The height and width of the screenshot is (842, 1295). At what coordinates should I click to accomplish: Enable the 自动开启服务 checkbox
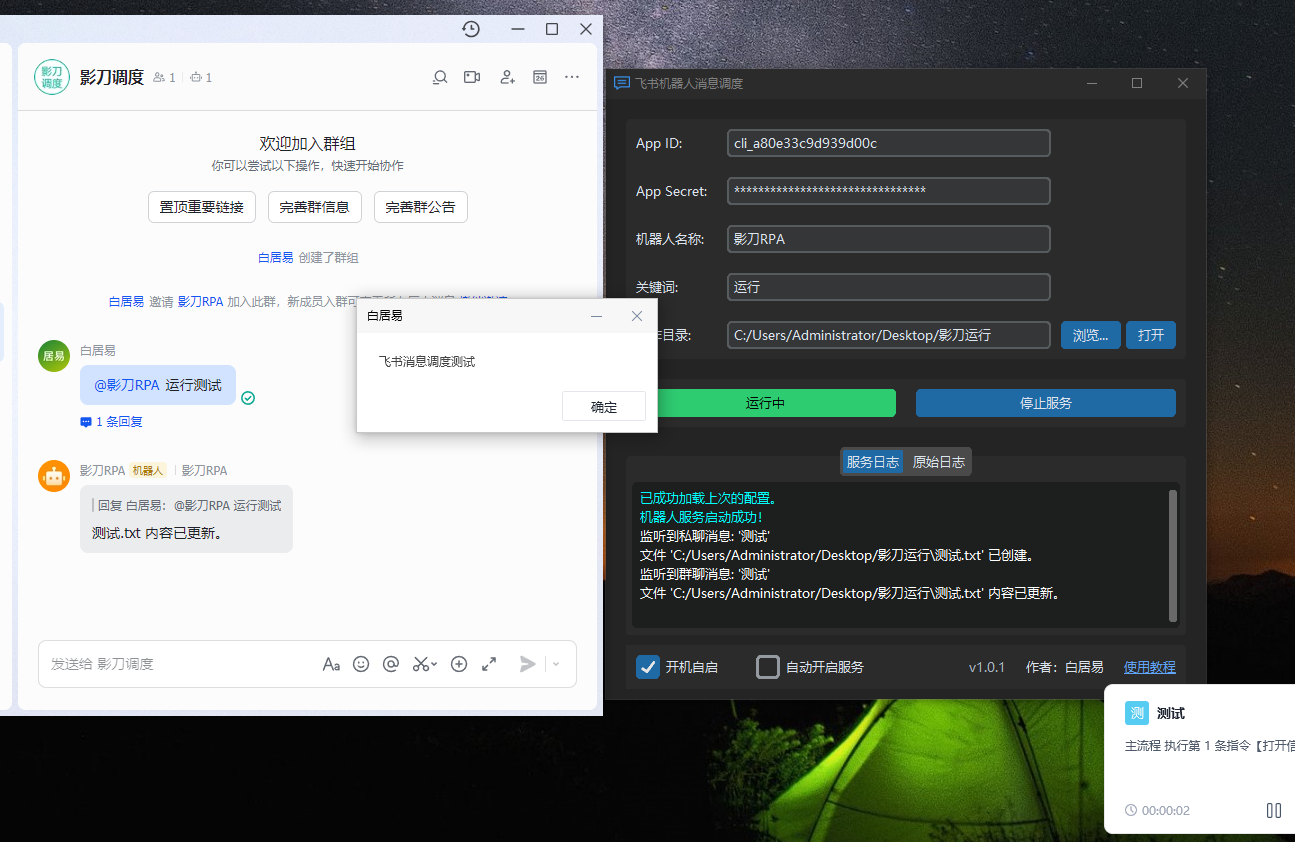pos(768,667)
